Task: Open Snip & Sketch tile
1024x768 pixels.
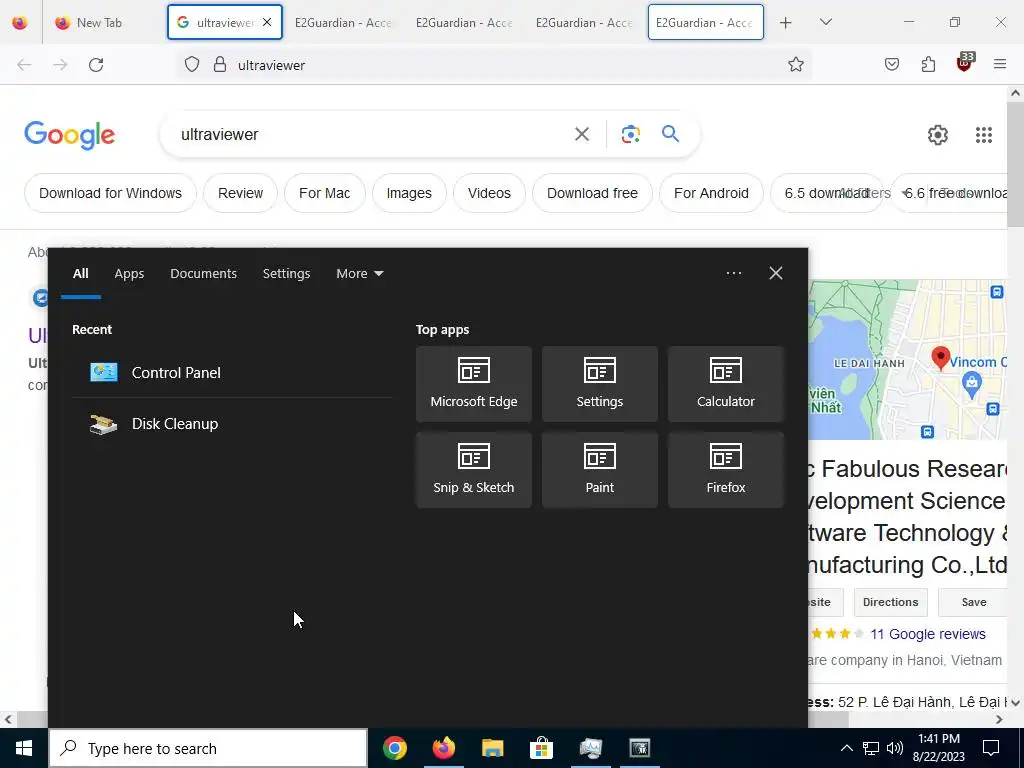Action: coord(473,470)
